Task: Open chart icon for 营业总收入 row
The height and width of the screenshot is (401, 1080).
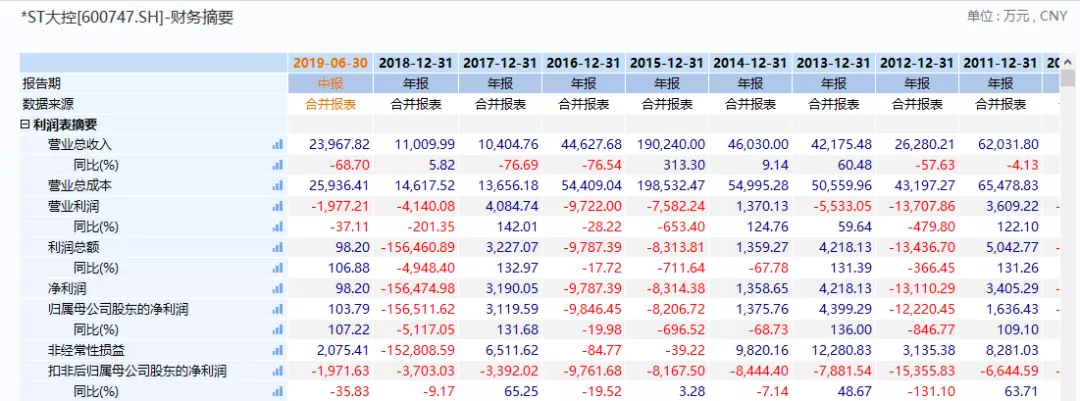Action: [x=278, y=145]
